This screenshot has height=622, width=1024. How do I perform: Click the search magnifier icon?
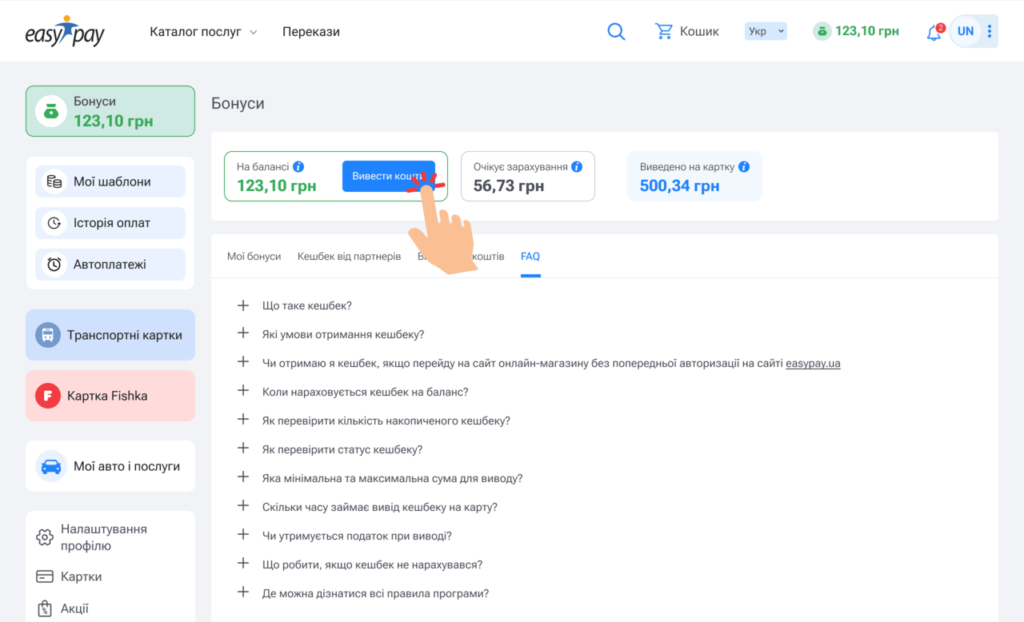tap(616, 31)
